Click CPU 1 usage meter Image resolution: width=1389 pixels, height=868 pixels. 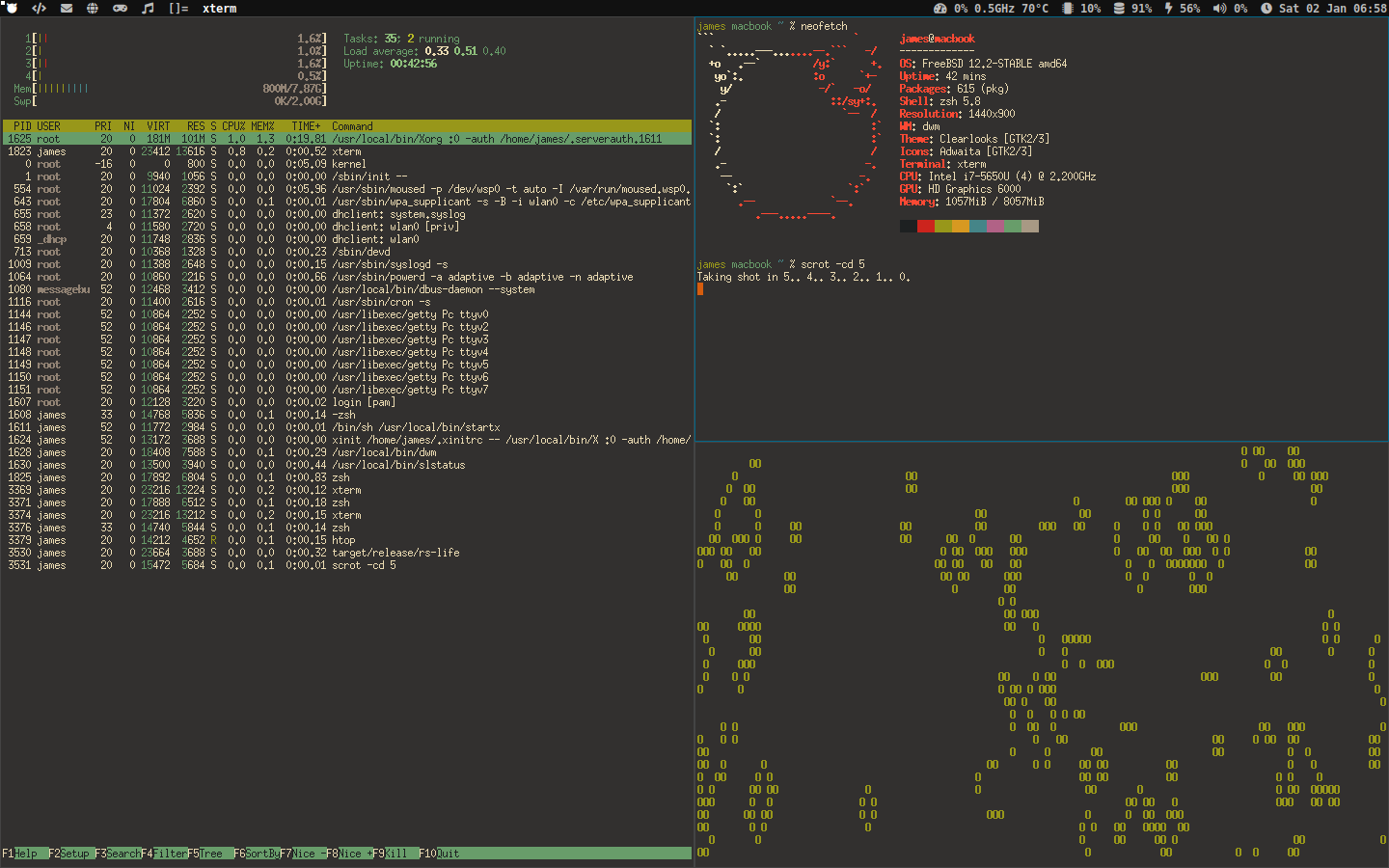[176, 39]
